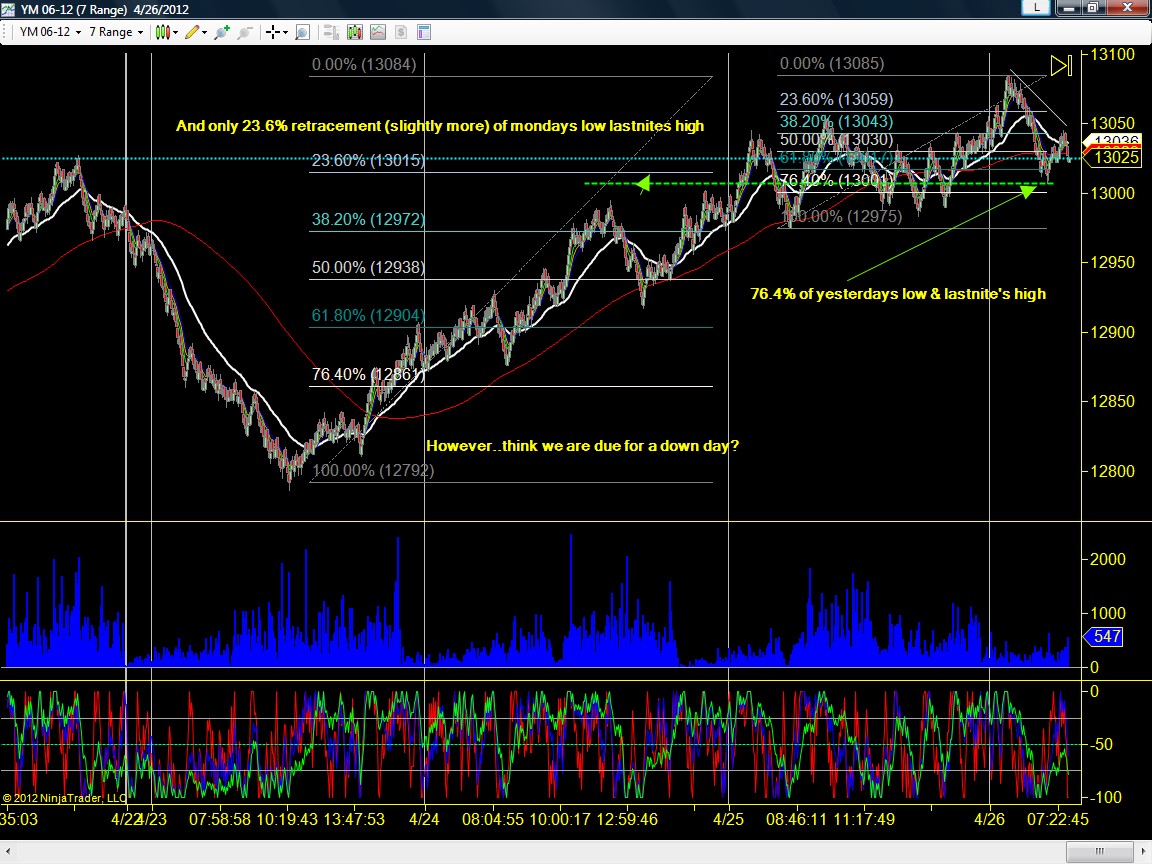Click the 12800 price axis label
Viewport: 1152px width, 864px height.
point(1112,471)
